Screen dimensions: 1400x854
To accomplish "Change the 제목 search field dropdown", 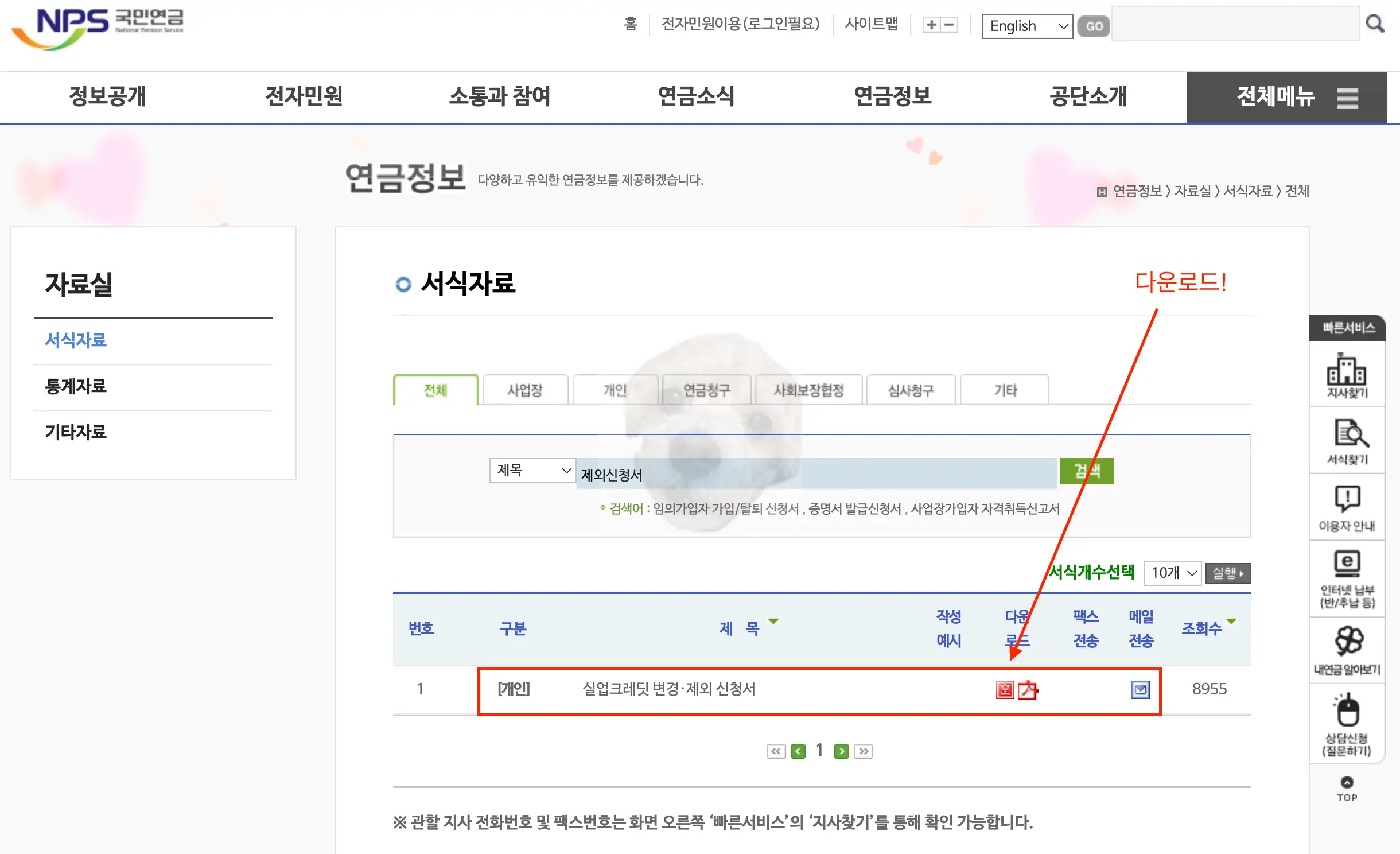I will (532, 470).
